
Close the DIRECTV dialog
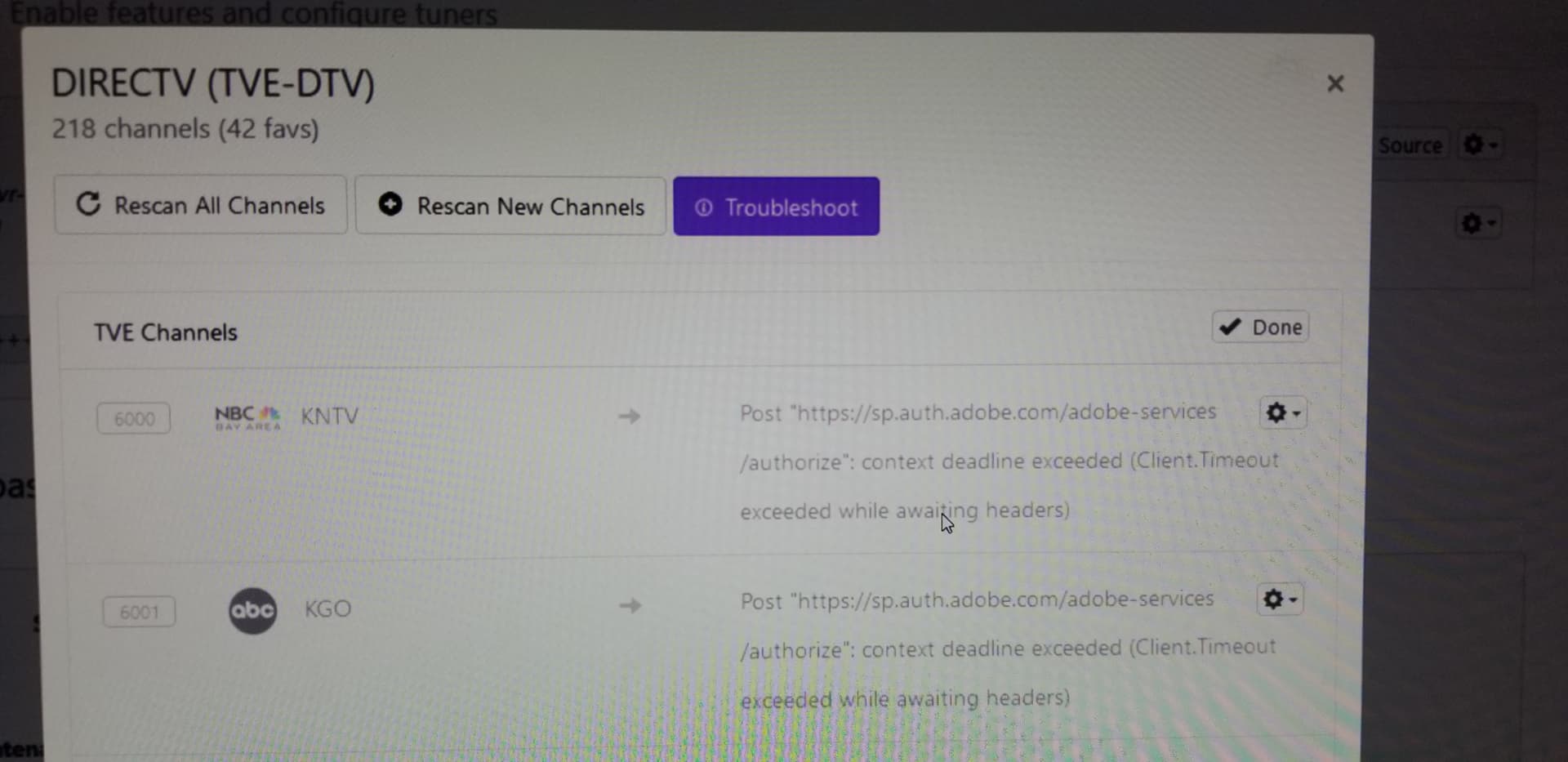tap(1335, 83)
